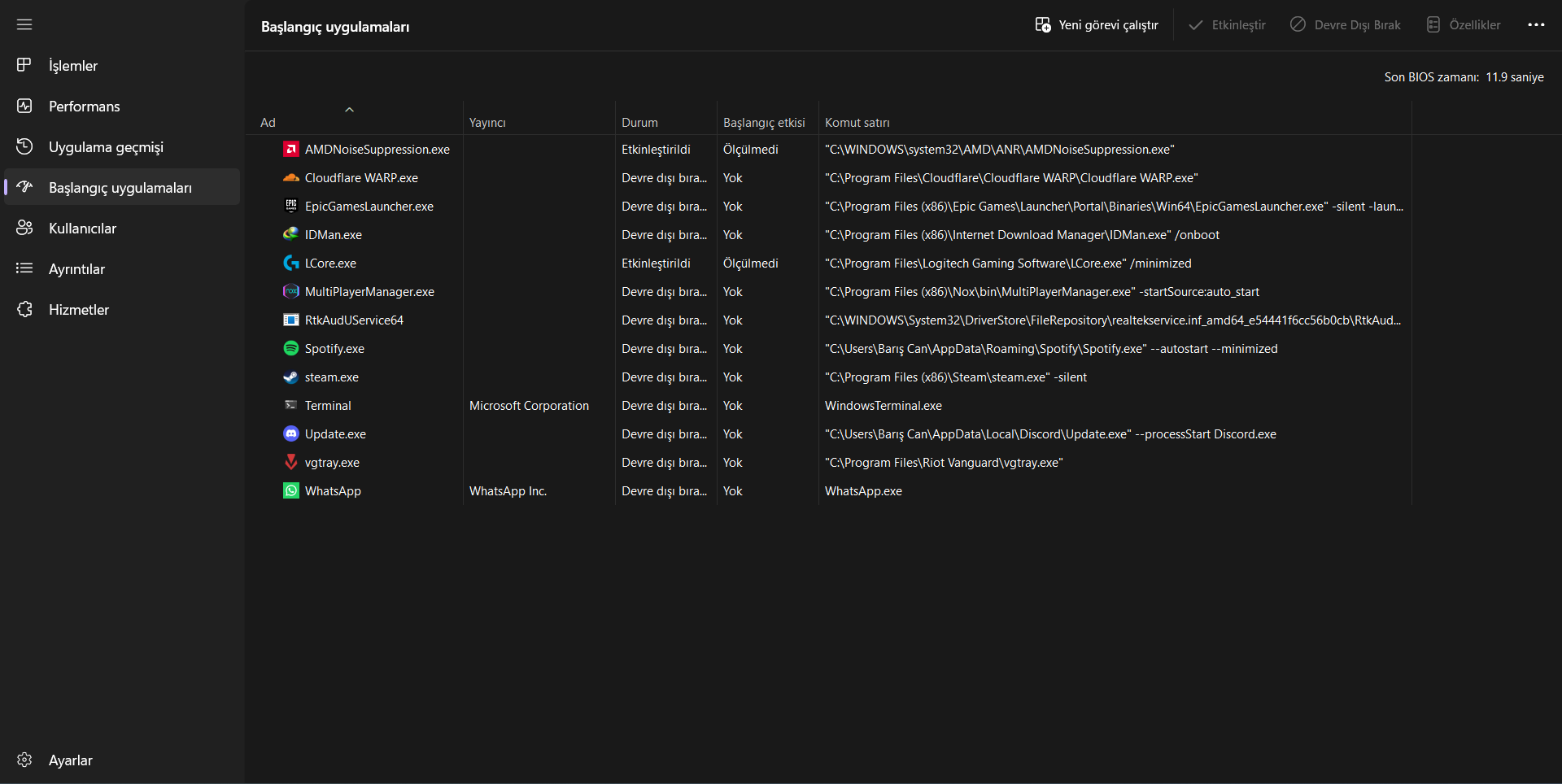The height and width of the screenshot is (784, 1562).
Task: Select the EpicGamesLauncher.exe row
Action: pos(369,206)
